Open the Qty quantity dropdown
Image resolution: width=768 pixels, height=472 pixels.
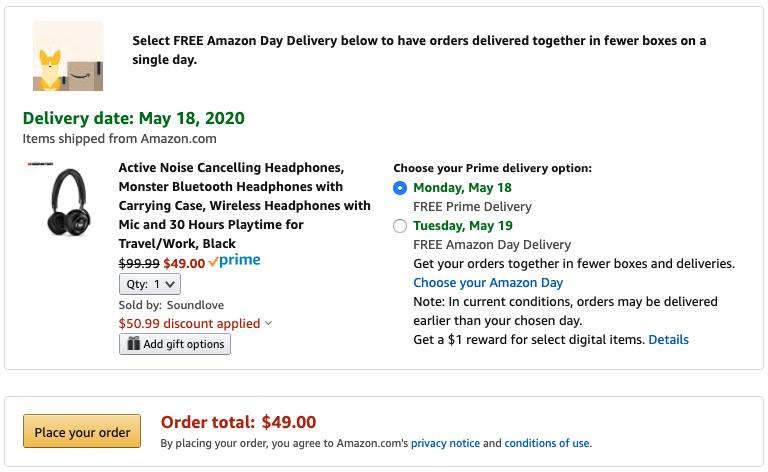(149, 284)
